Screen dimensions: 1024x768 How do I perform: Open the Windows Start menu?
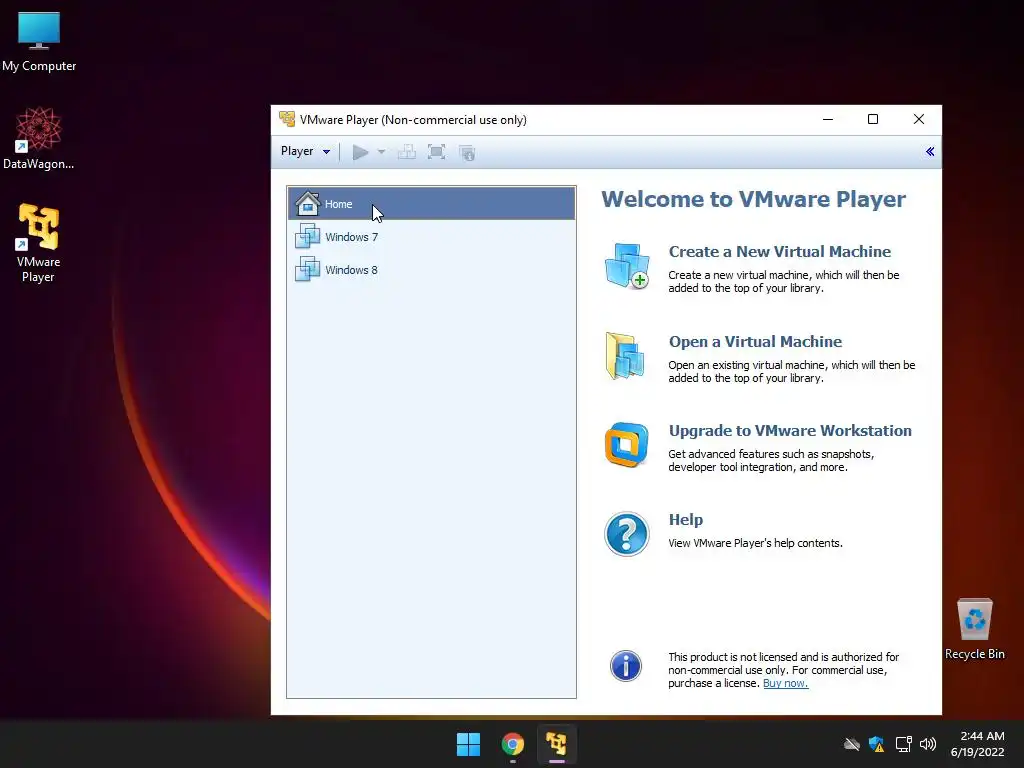click(468, 744)
